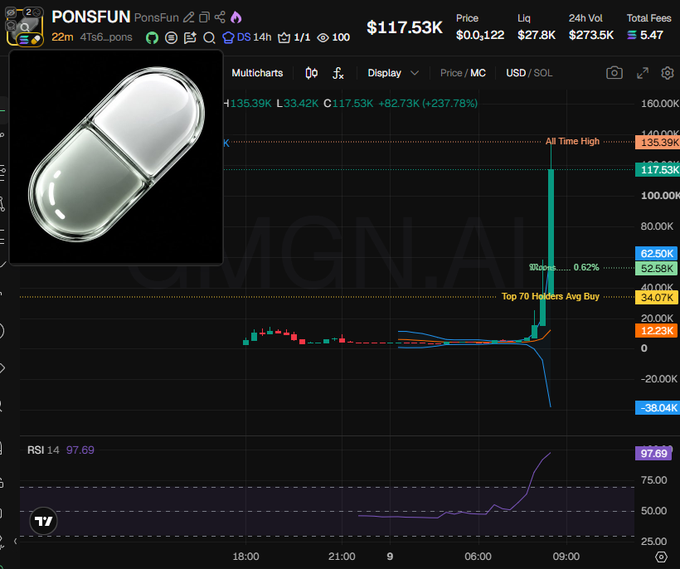Open the GitHub icon link
The width and height of the screenshot is (680, 569).
pos(152,38)
